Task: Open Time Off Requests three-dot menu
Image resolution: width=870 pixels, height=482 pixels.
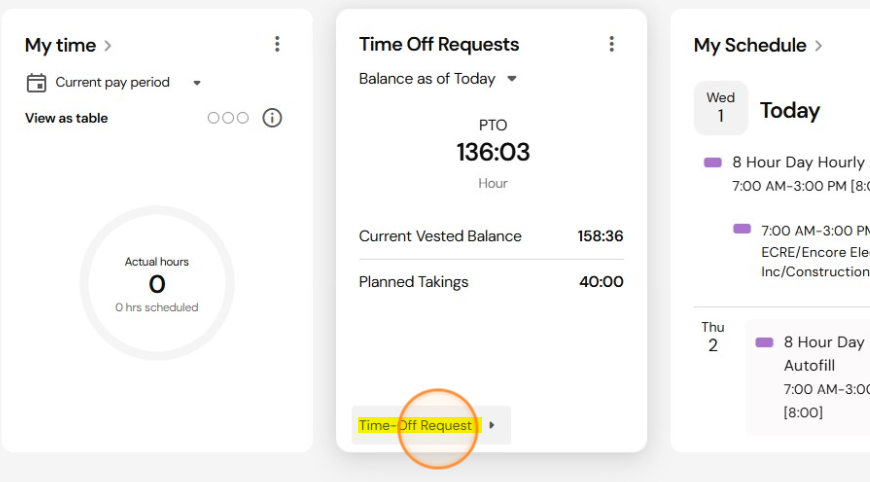Action: [x=611, y=44]
